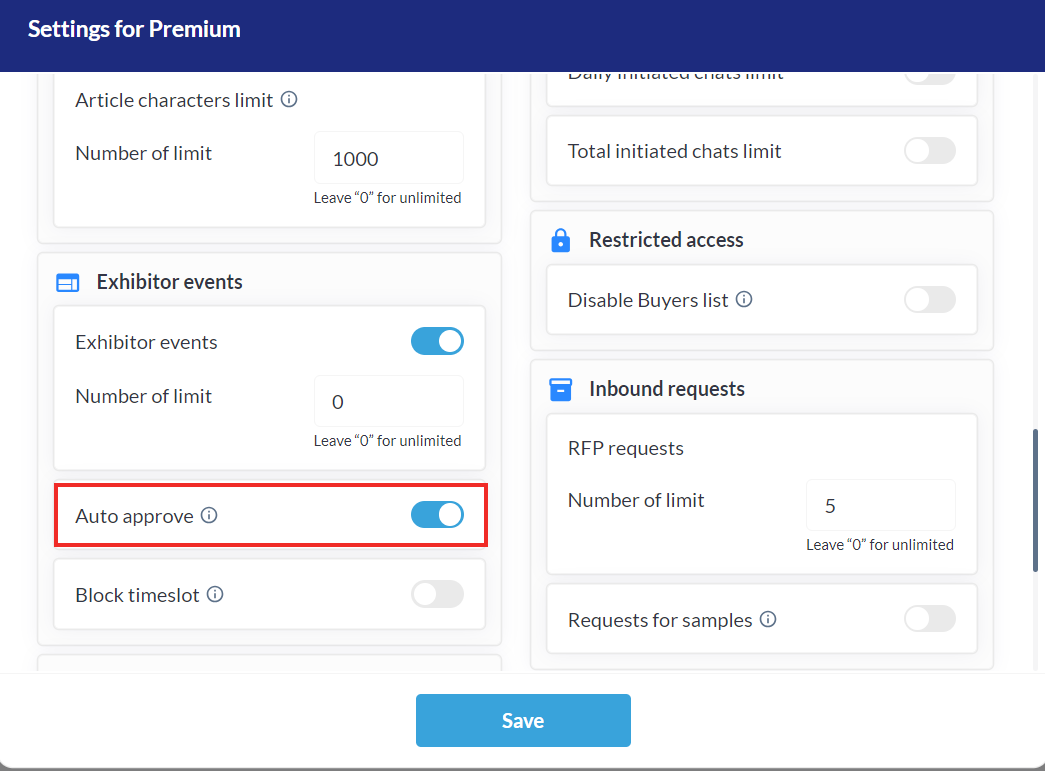Click the vertical scrollbar thumb

(x=1035, y=500)
